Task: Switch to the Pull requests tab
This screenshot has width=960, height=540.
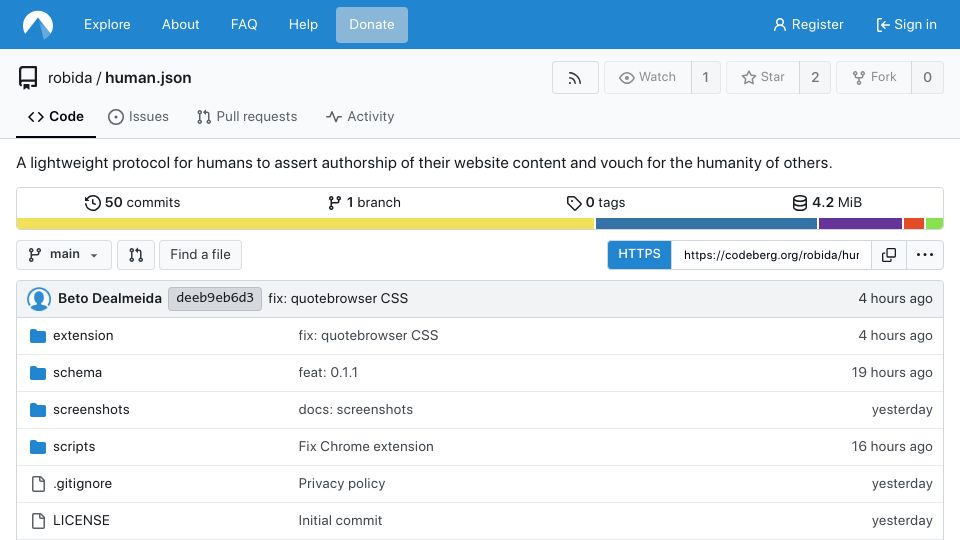Action: coord(247,116)
